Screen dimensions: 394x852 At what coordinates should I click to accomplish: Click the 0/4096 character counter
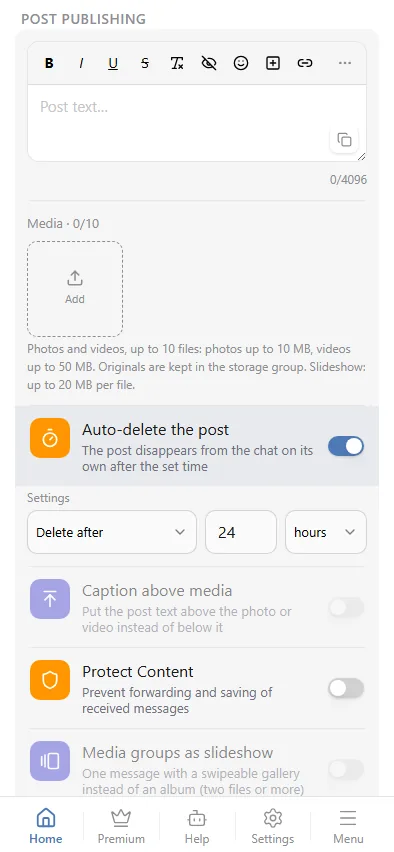coord(348,179)
